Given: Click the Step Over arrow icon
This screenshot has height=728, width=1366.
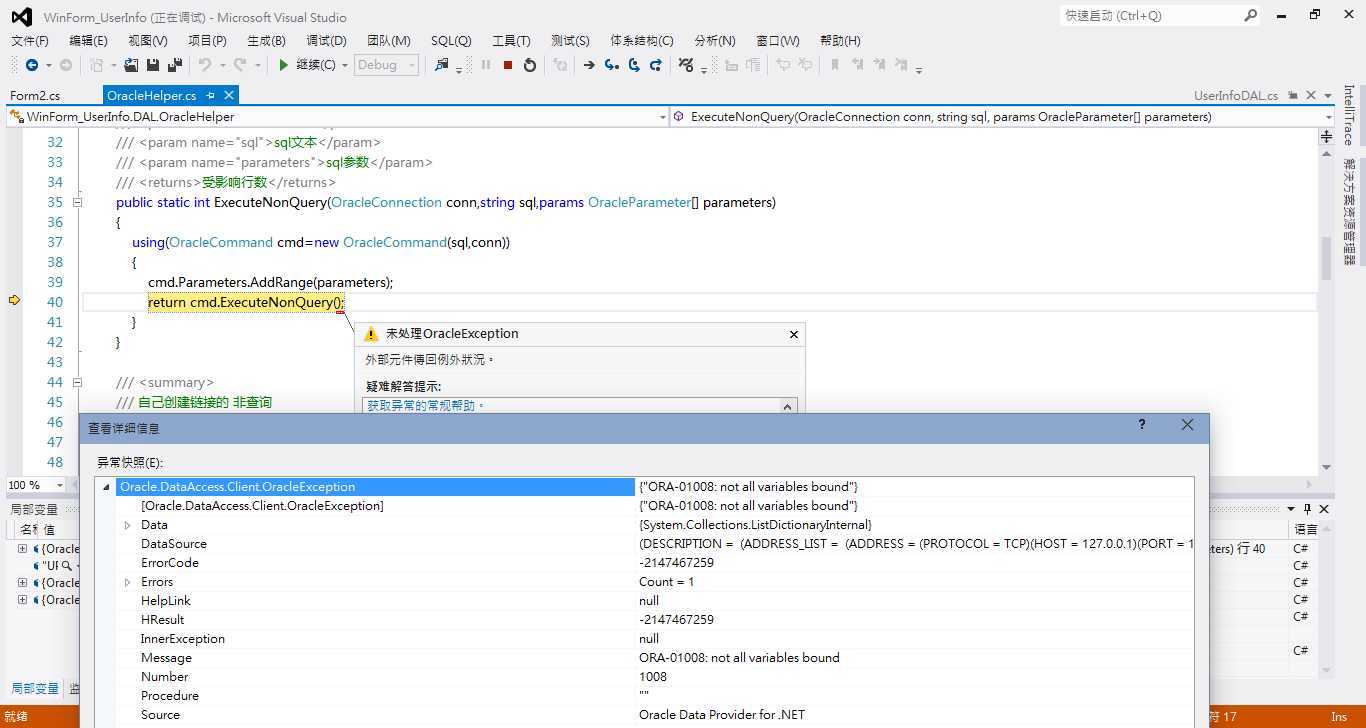Looking at the screenshot, I should (x=634, y=65).
